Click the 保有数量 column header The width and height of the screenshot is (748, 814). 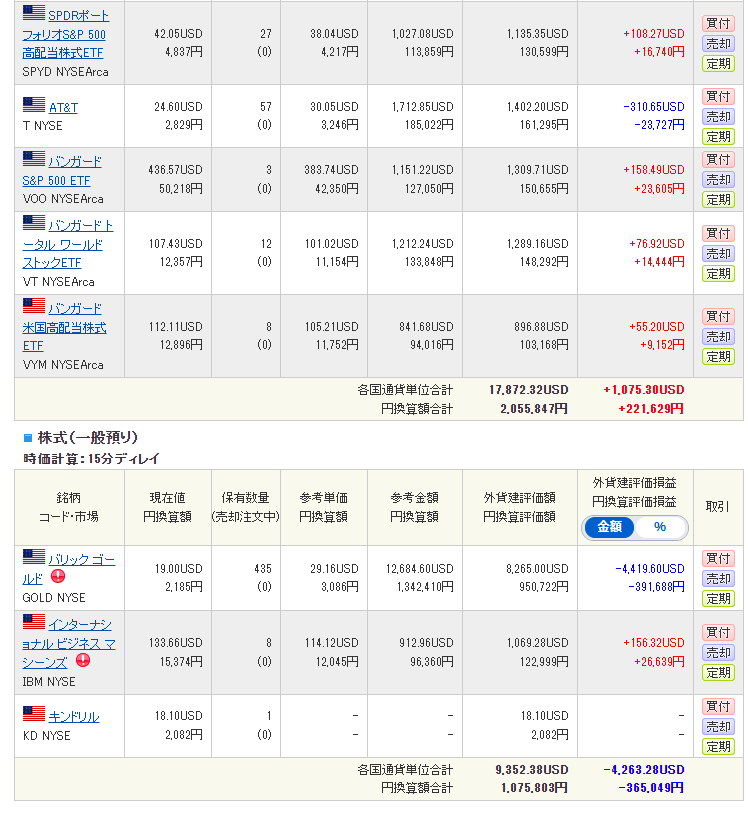point(246,498)
